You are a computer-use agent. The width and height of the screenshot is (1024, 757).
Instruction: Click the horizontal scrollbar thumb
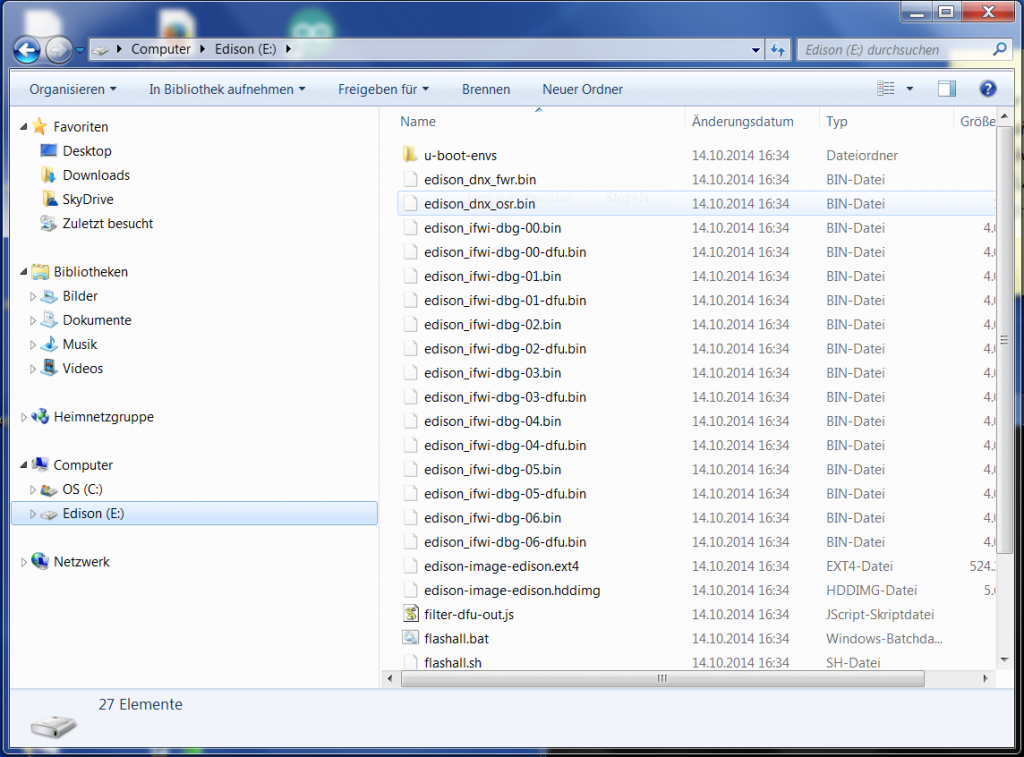point(662,679)
